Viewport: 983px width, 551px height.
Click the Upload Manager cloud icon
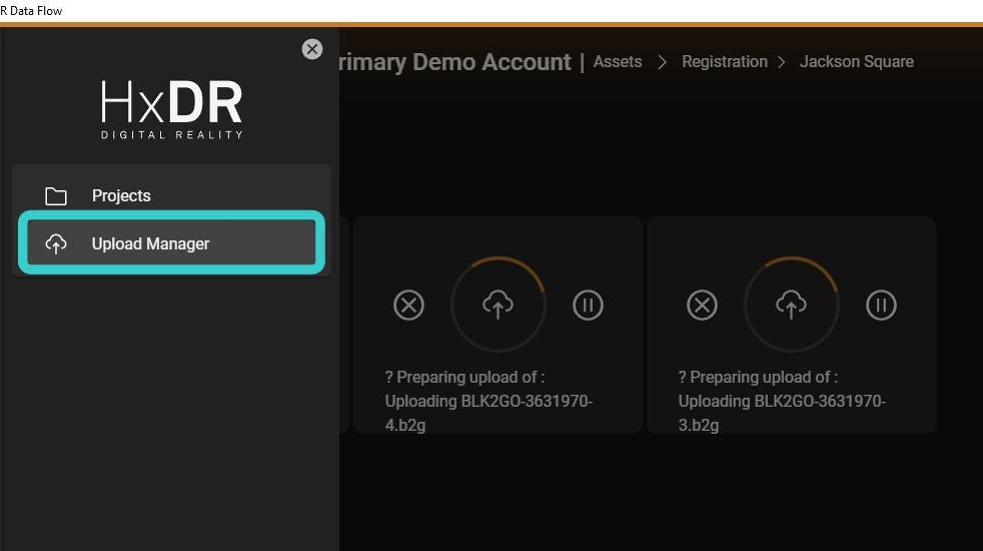(x=56, y=244)
